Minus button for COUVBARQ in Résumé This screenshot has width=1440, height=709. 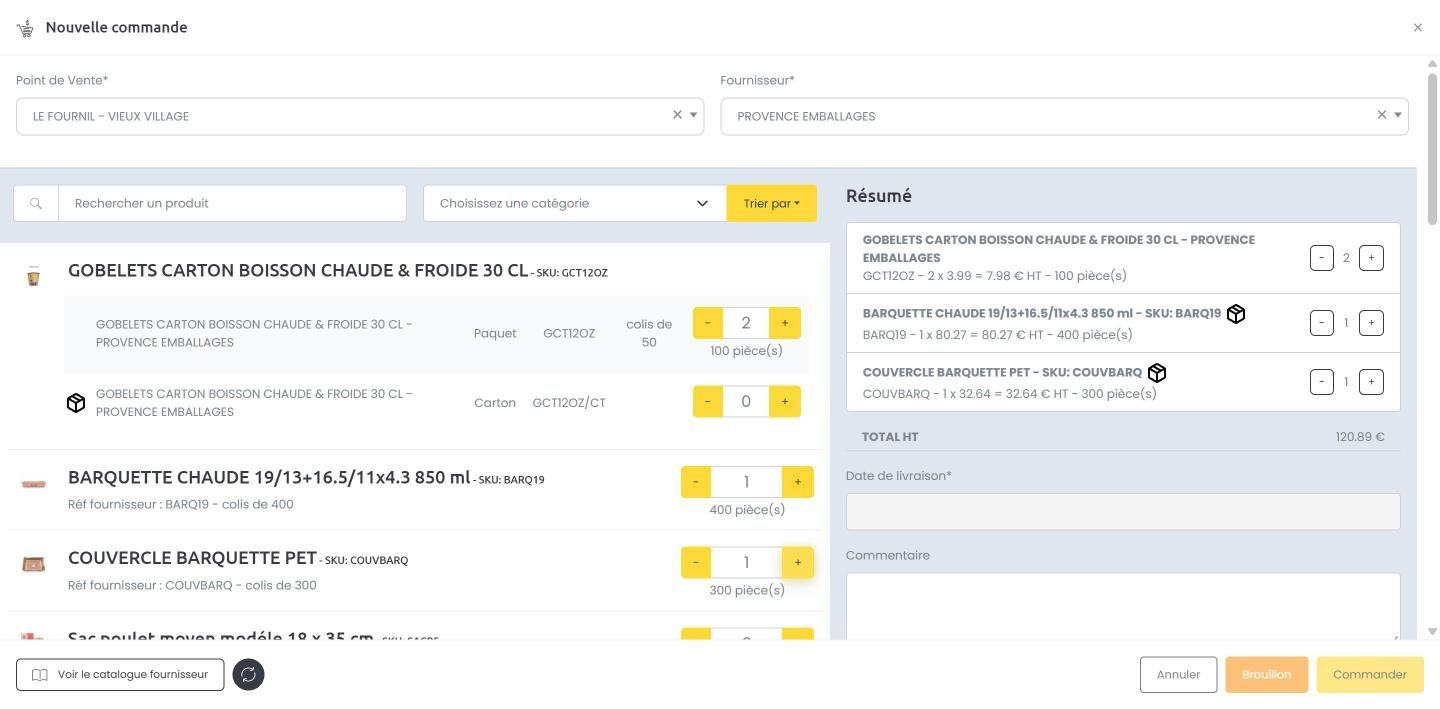pyautogui.click(x=1322, y=382)
